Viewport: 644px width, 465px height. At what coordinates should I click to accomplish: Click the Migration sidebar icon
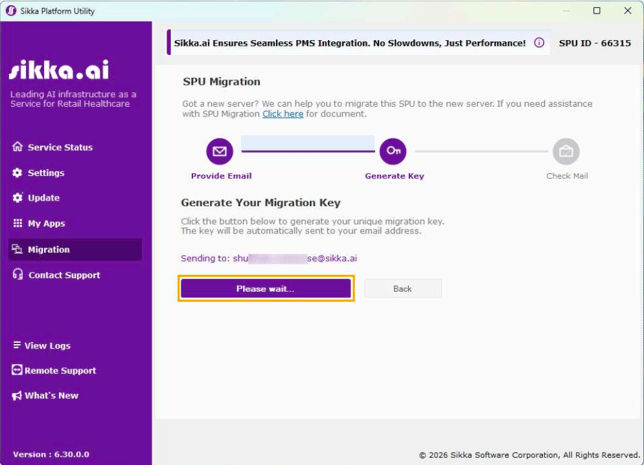[17, 249]
